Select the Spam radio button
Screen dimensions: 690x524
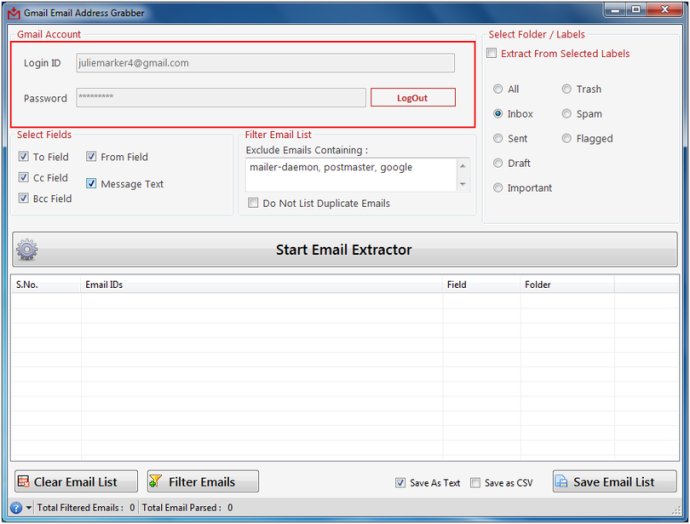567,114
